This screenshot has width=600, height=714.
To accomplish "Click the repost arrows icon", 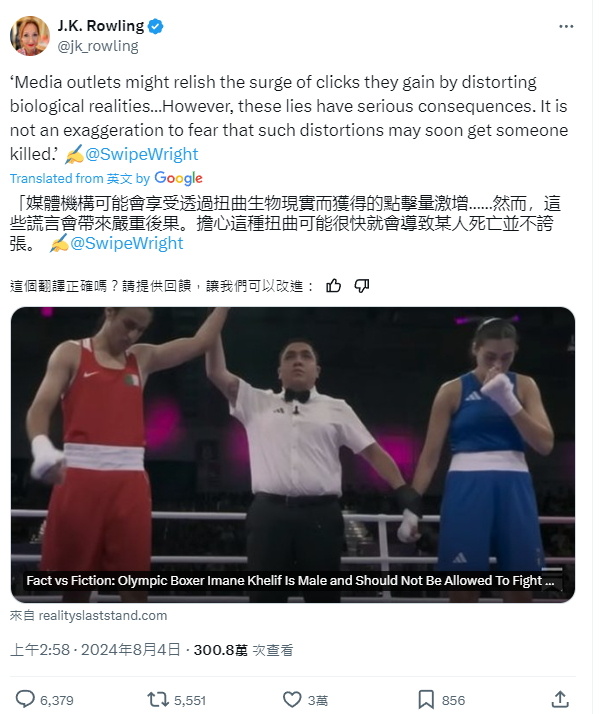I will coord(158,699).
